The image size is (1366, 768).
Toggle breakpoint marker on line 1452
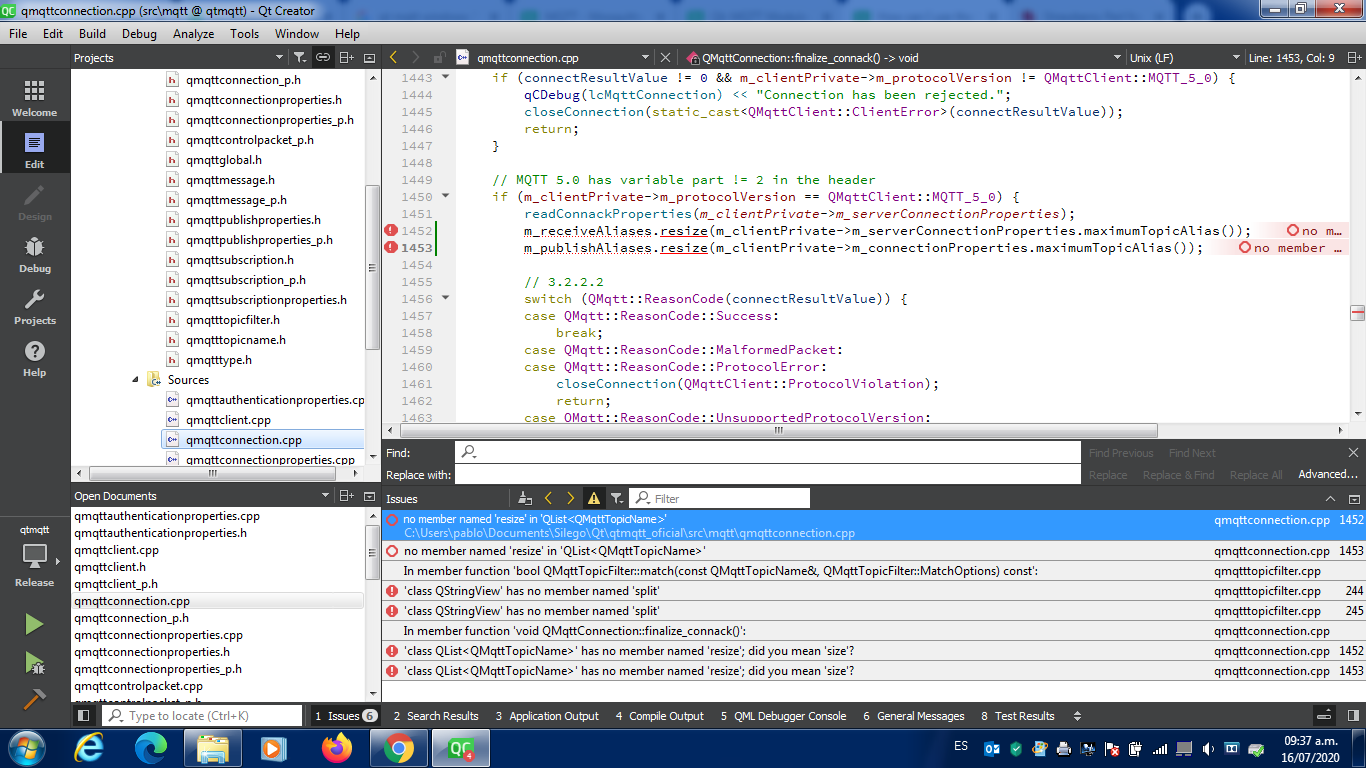point(391,231)
